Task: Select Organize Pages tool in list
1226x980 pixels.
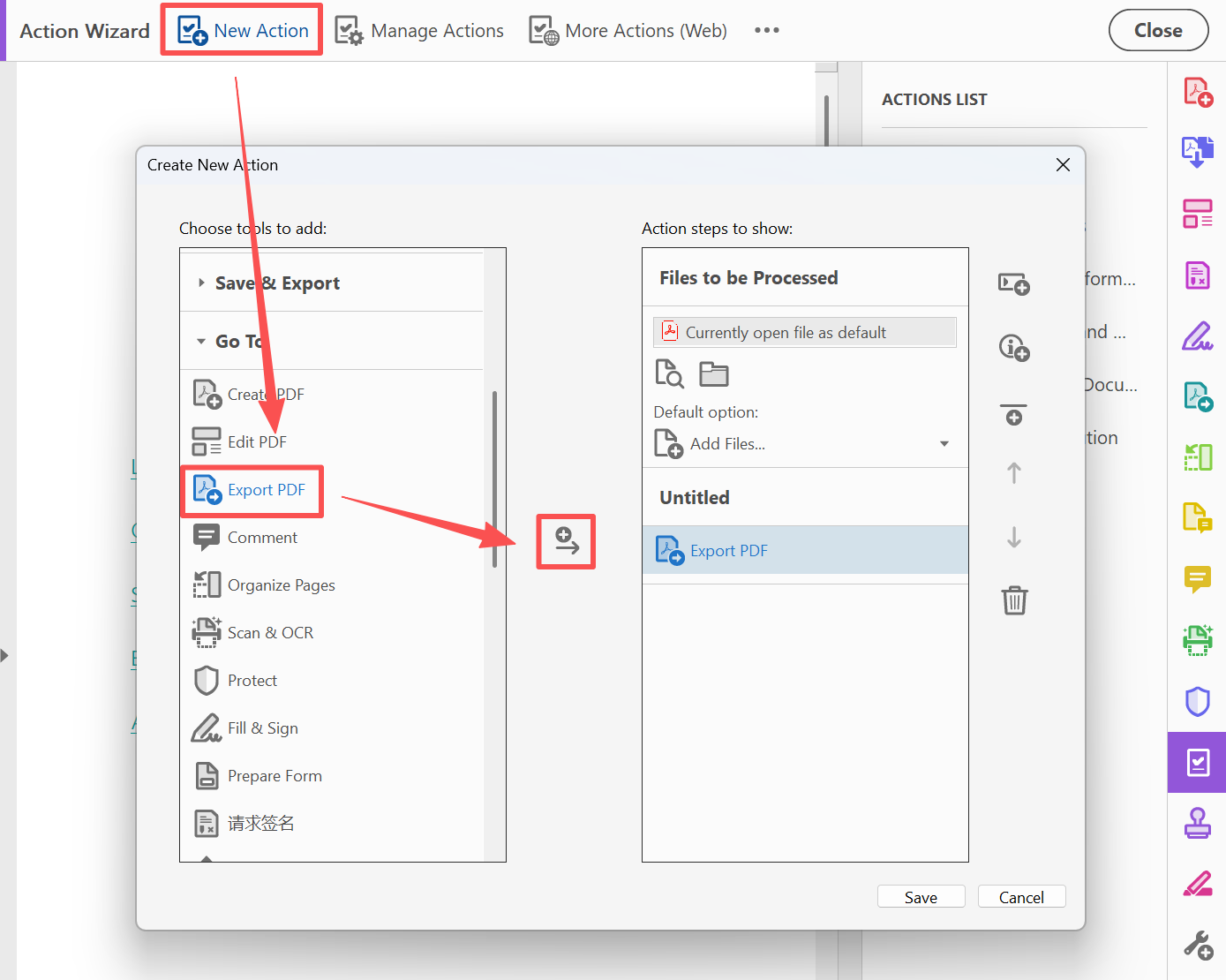Action: click(281, 585)
